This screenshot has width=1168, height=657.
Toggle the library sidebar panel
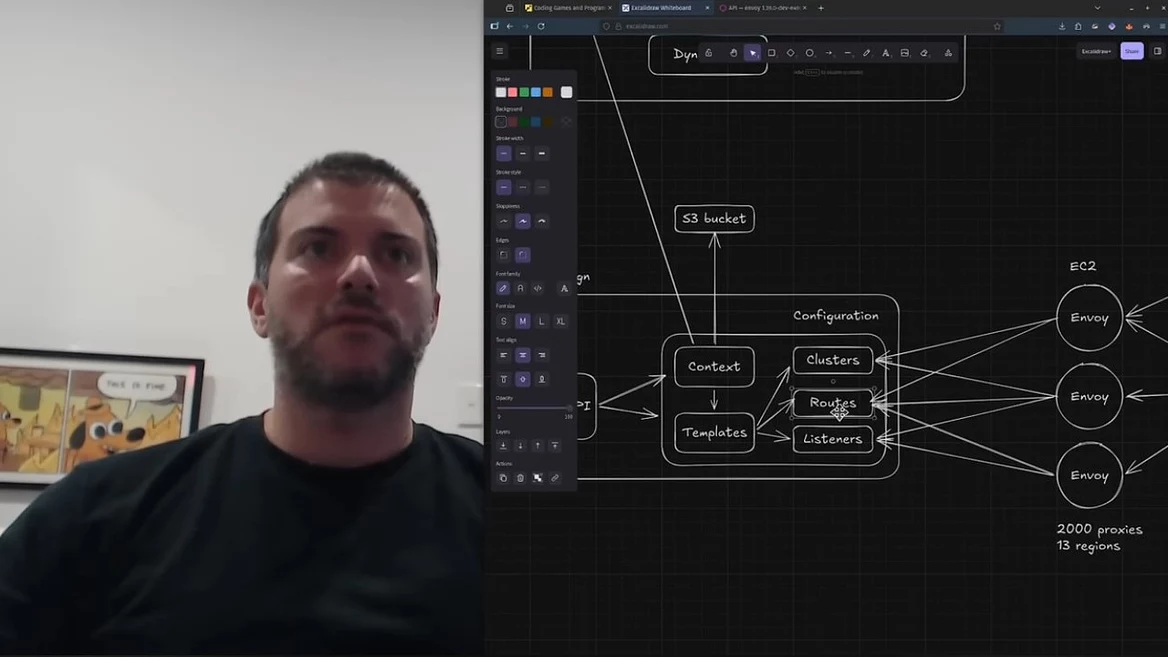coord(1157,51)
